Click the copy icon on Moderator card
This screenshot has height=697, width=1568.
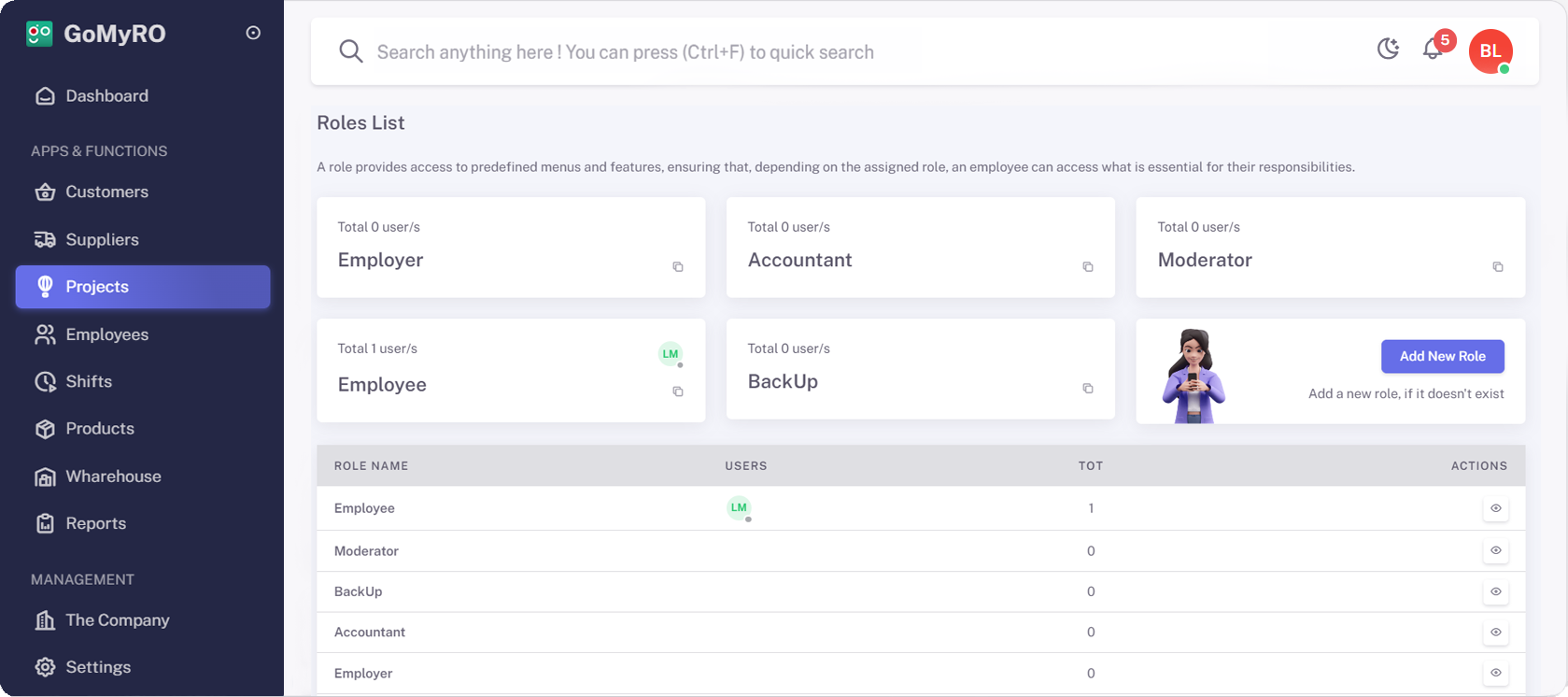[1498, 267]
